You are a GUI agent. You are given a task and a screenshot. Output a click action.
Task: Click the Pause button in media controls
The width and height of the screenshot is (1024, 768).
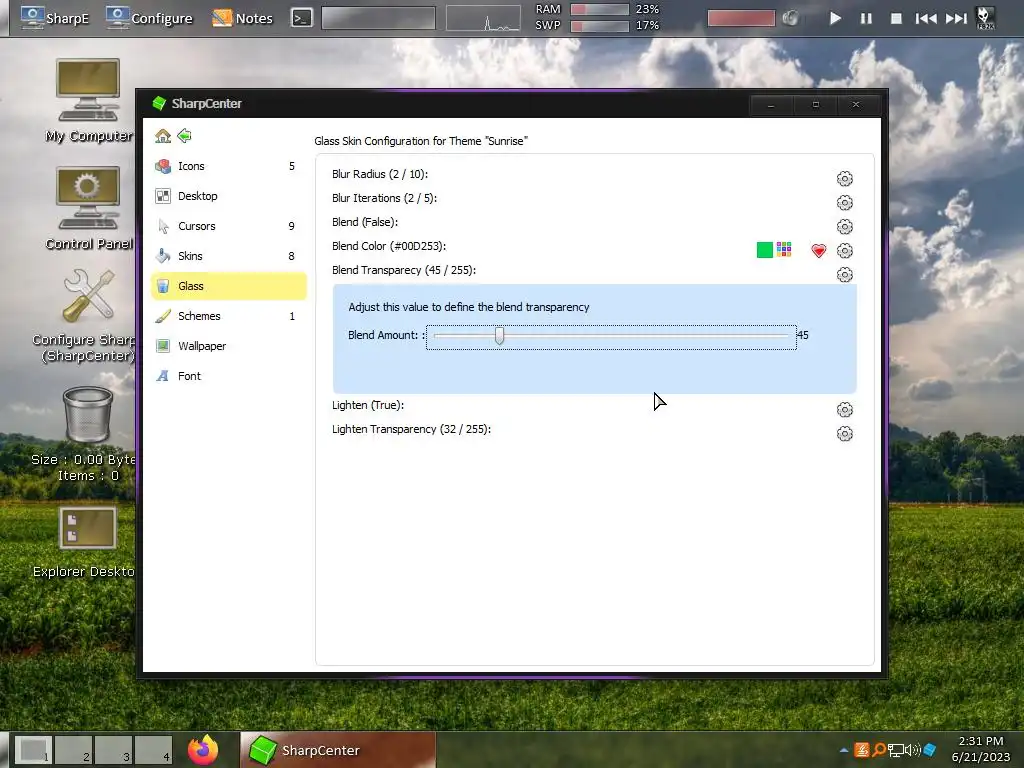(866, 18)
